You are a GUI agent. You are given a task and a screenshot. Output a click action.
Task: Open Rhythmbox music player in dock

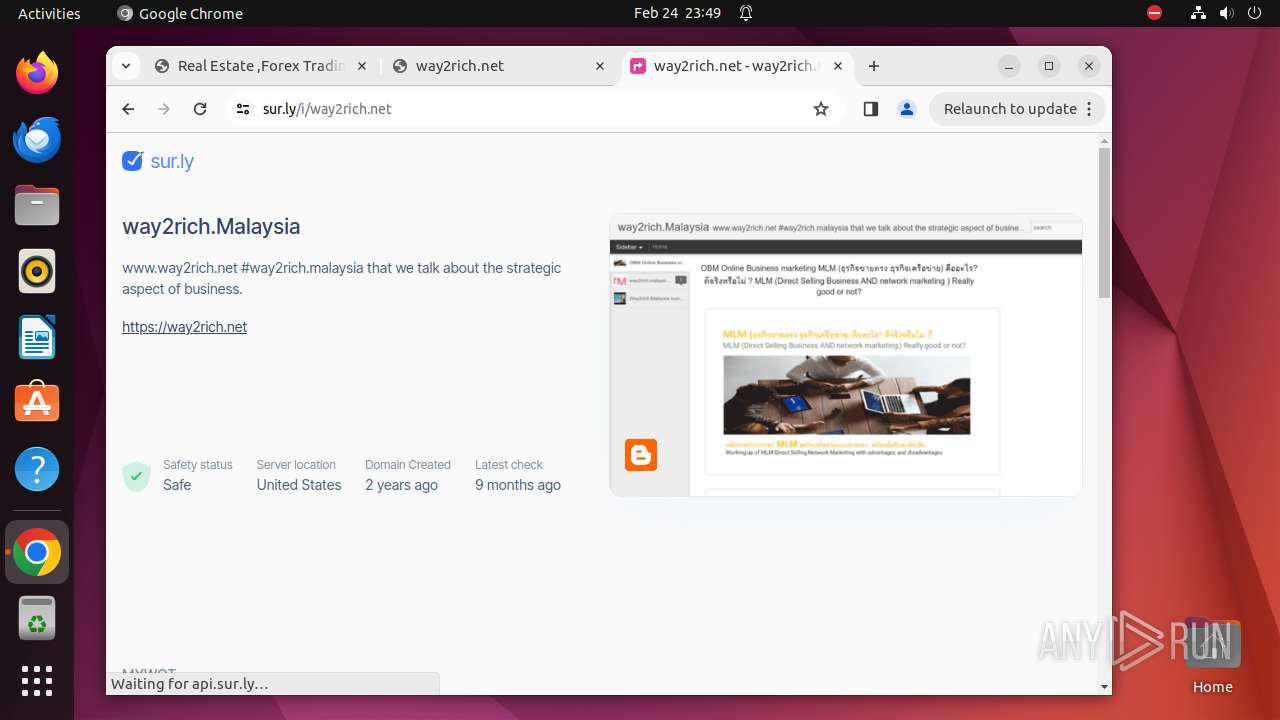(37, 271)
